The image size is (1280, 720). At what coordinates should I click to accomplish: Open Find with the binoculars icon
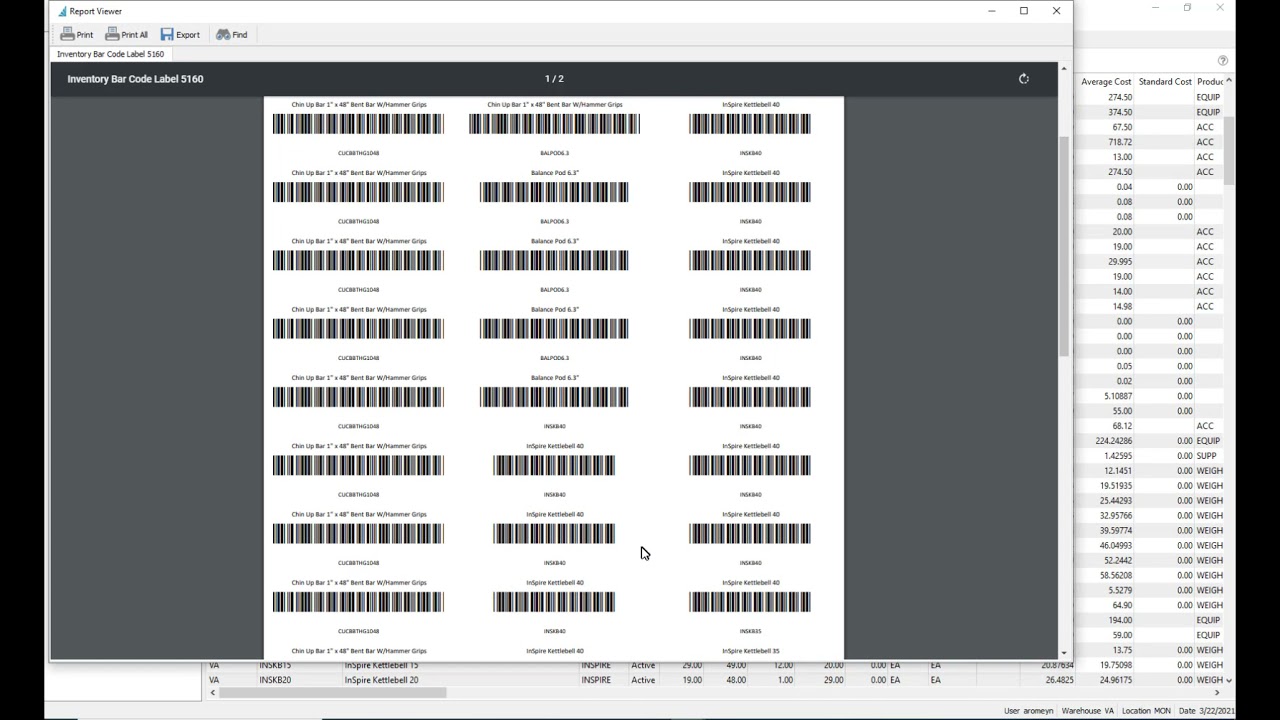tap(232, 35)
